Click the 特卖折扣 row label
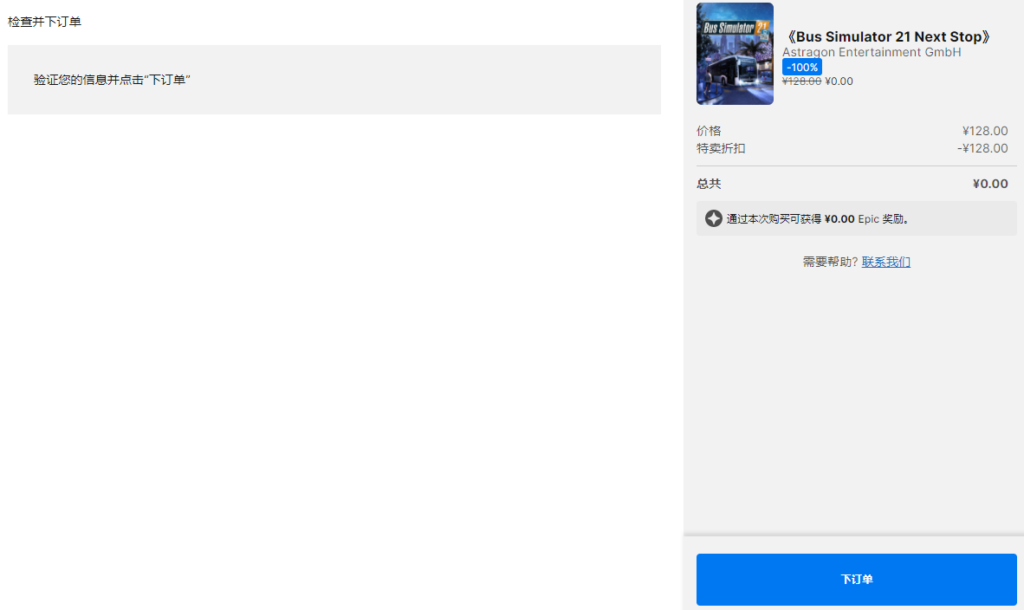1024x610 pixels. pyautogui.click(x=720, y=148)
